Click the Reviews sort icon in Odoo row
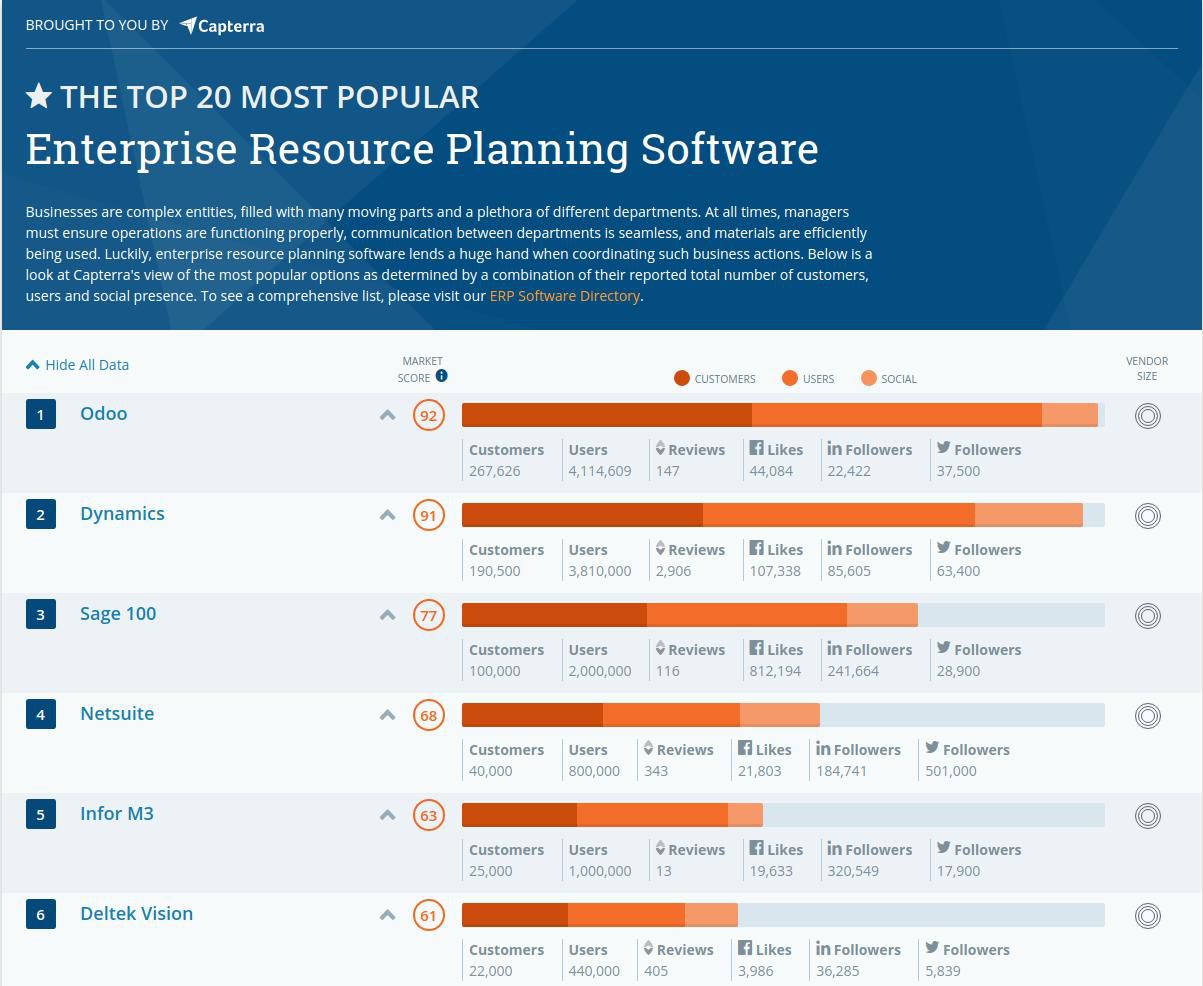The image size is (1203, 986). click(660, 448)
